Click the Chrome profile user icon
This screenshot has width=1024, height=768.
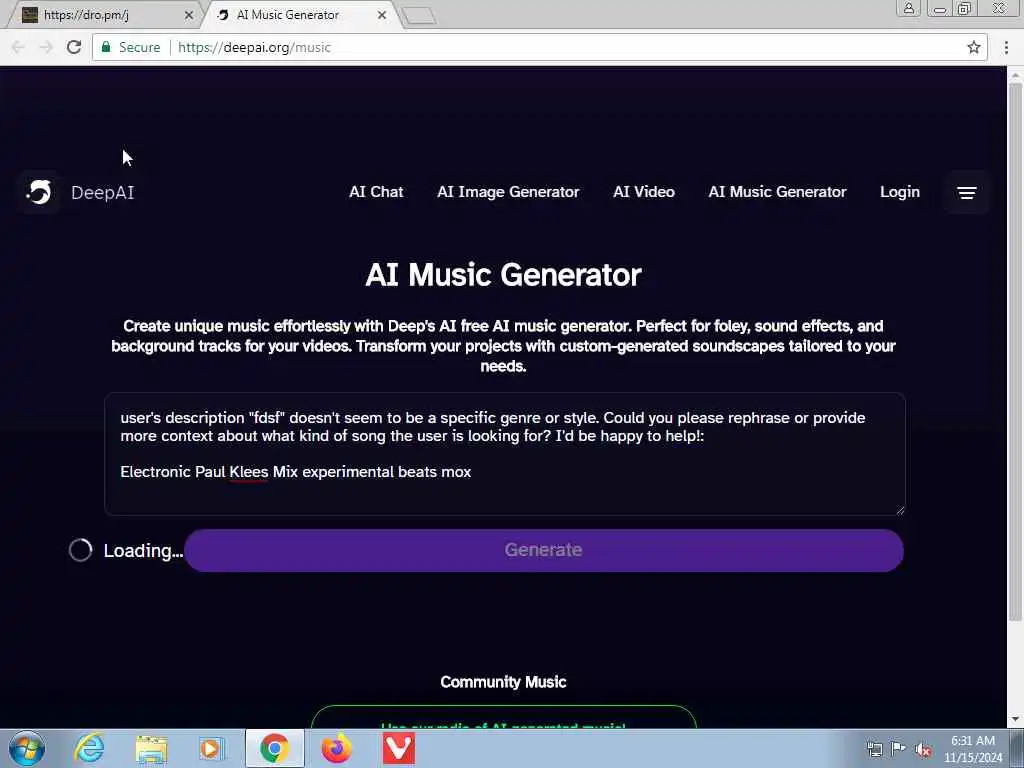tap(908, 8)
